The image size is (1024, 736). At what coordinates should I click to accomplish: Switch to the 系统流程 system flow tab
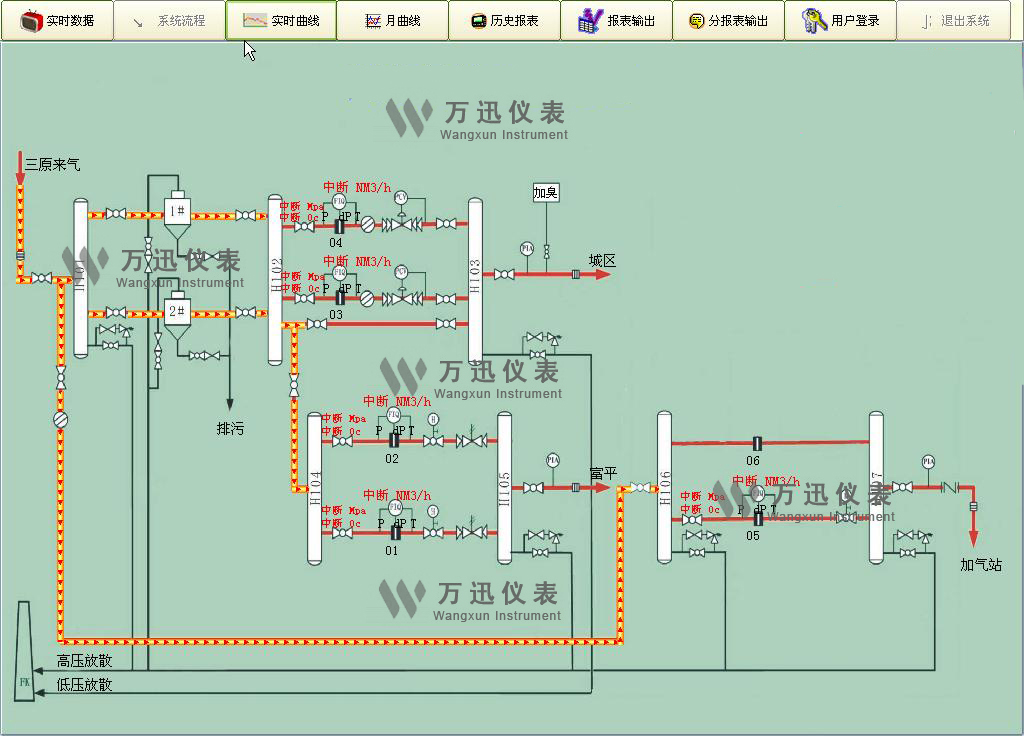(168, 20)
